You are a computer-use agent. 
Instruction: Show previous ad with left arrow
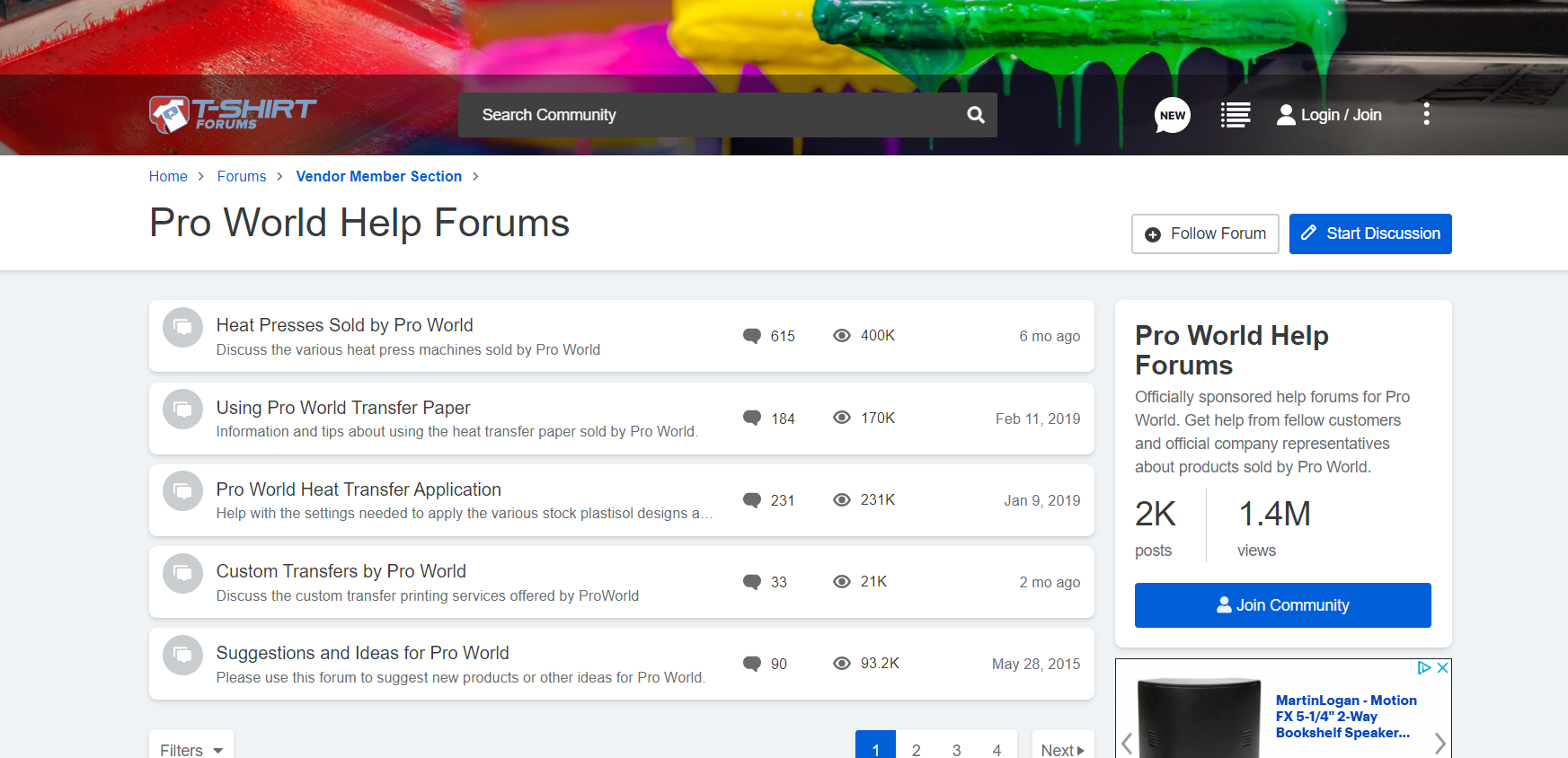(x=1127, y=743)
